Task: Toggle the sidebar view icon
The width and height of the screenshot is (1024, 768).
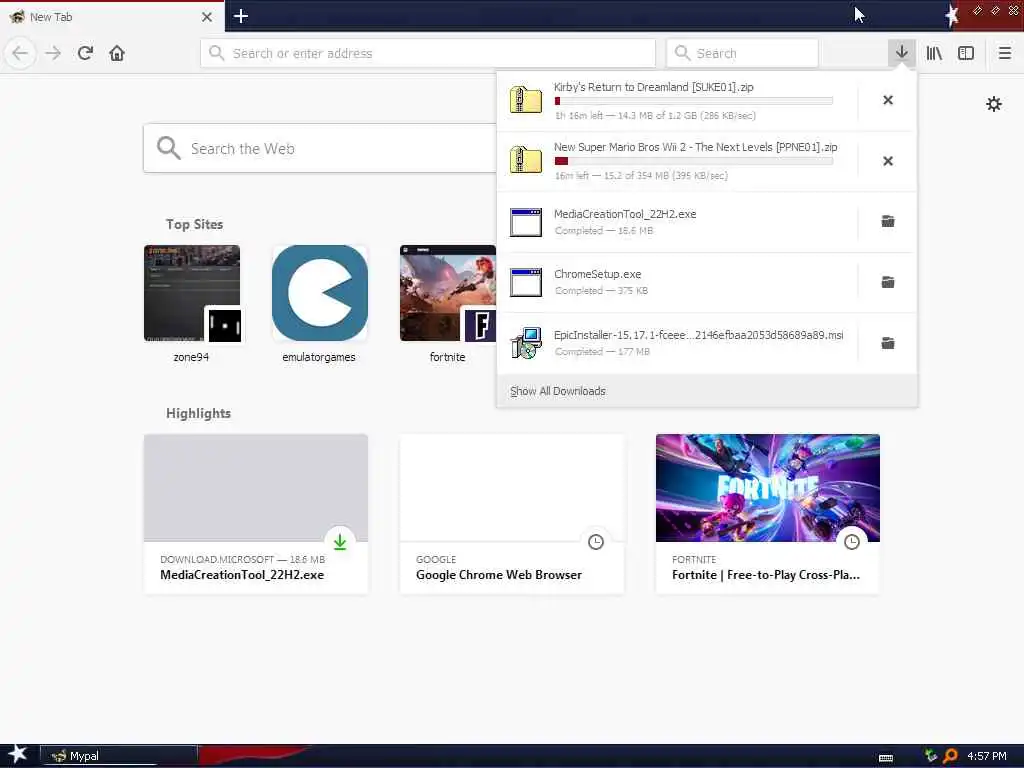Action: click(x=966, y=53)
